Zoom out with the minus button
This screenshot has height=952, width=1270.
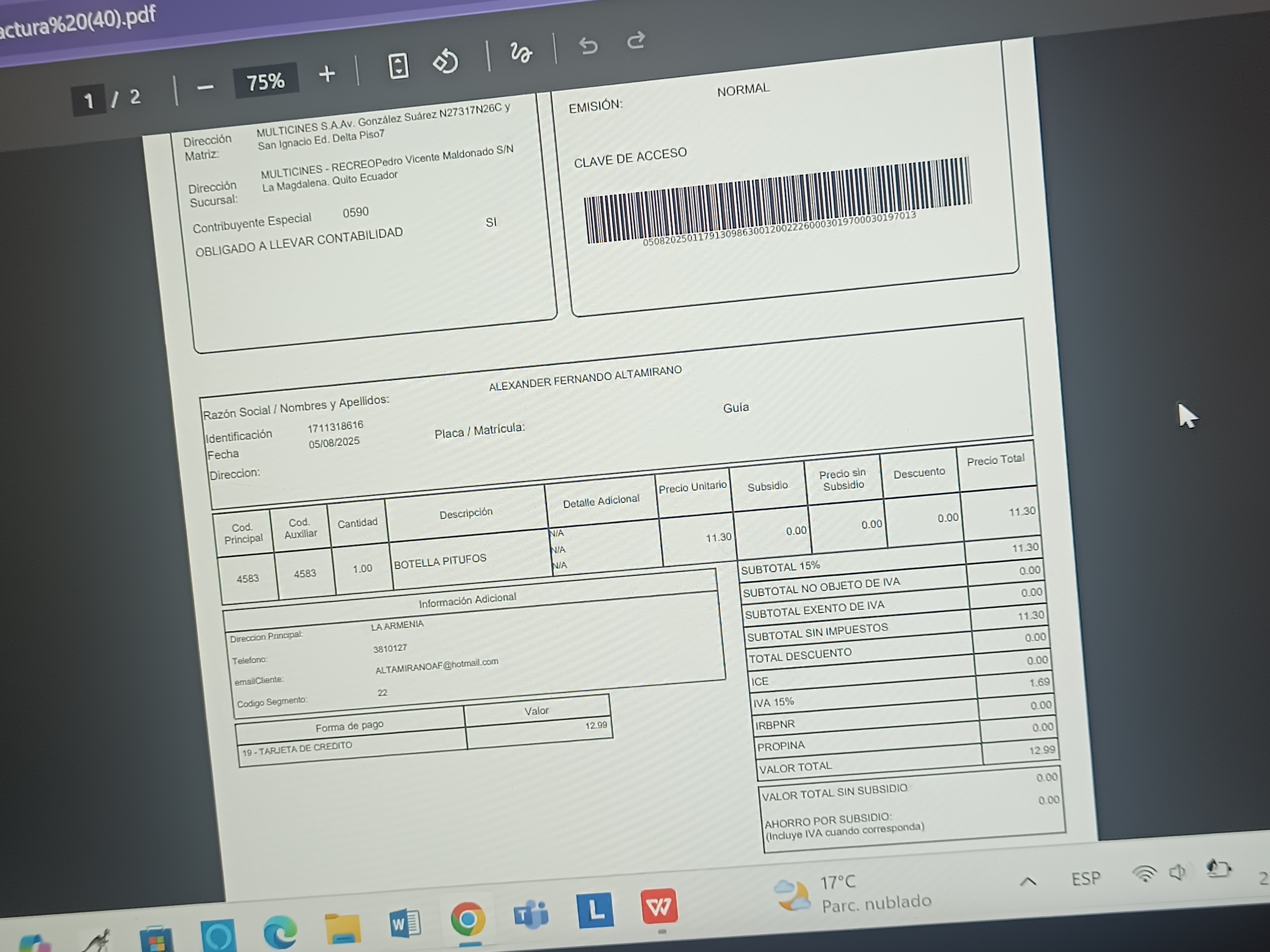point(206,88)
